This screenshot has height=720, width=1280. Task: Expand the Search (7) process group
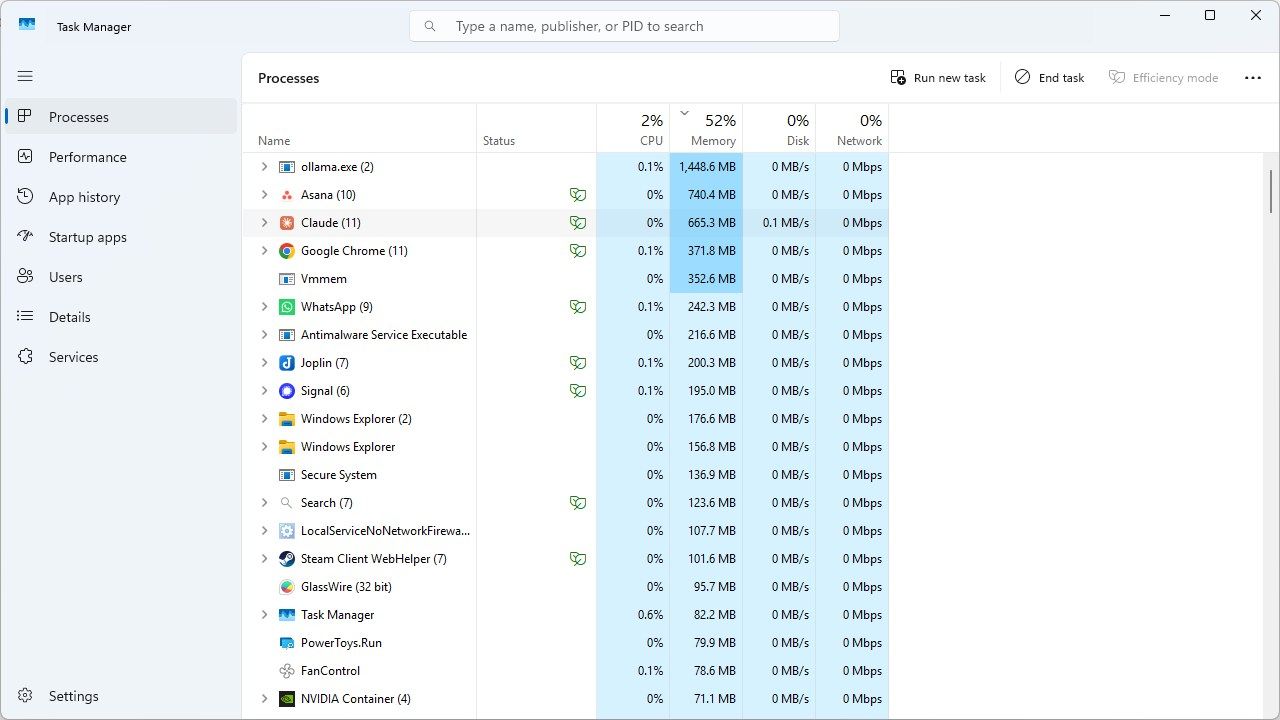click(x=264, y=503)
